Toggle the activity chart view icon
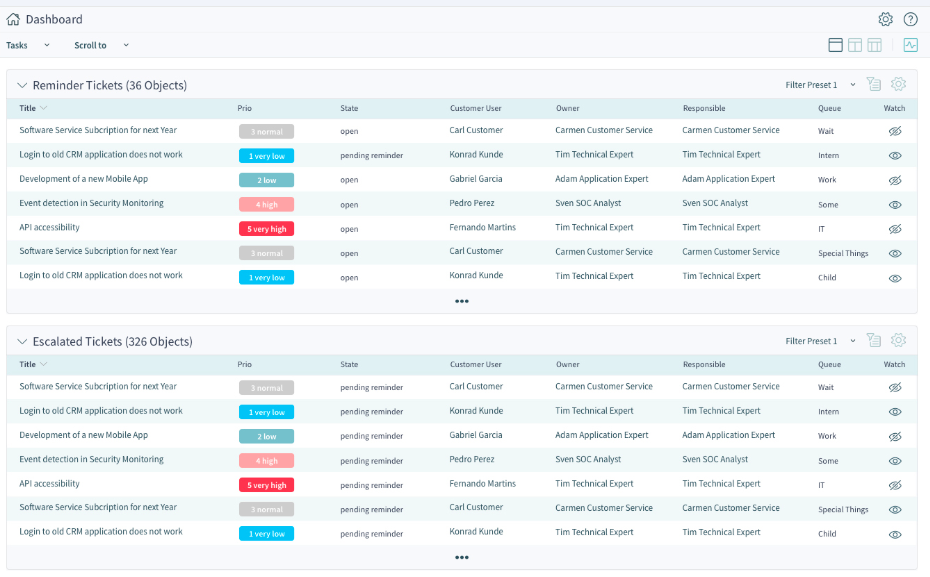Screen dimensions: 930x577 (910, 45)
